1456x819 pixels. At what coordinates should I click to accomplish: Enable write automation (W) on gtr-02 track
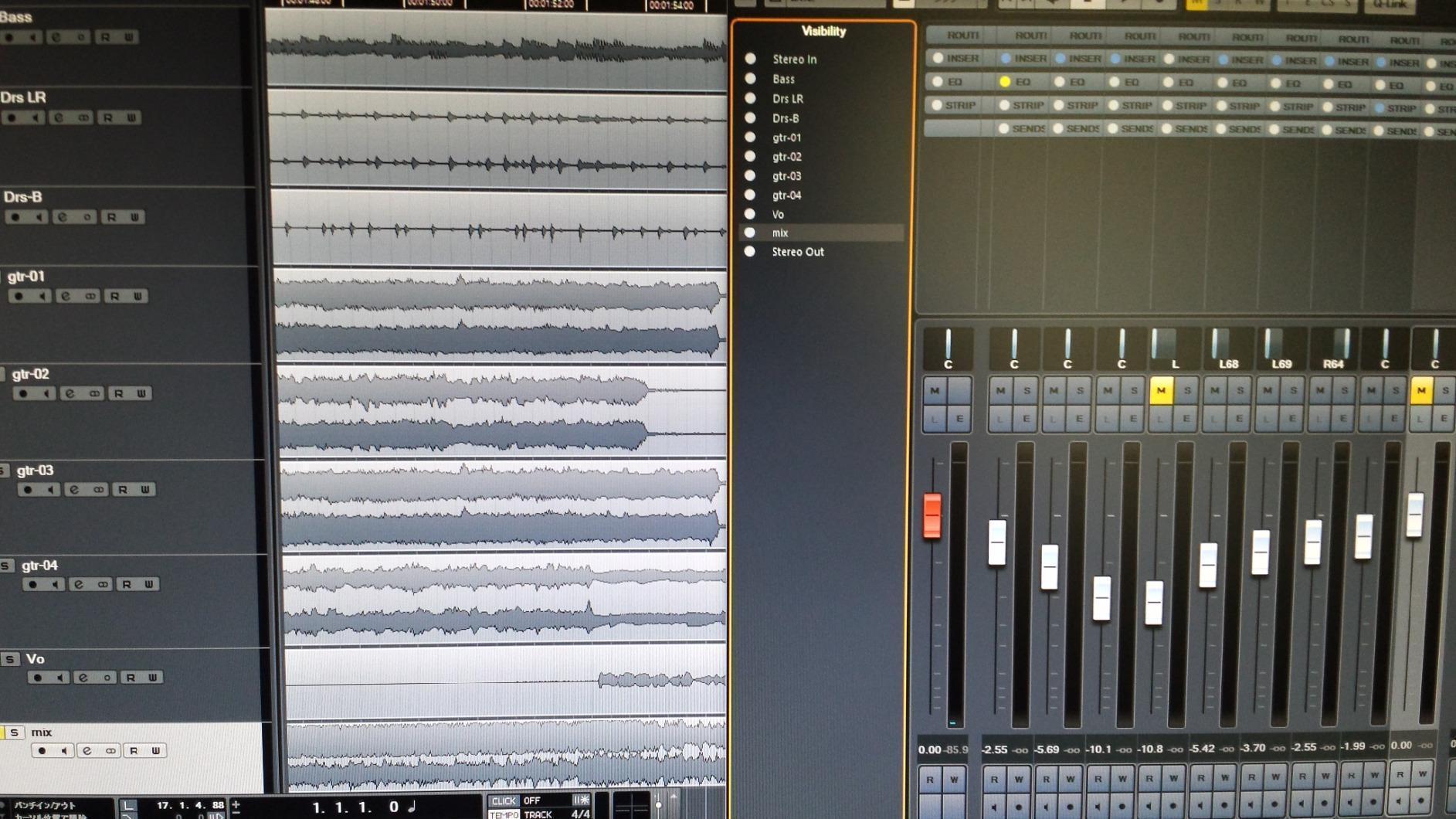[x=141, y=394]
